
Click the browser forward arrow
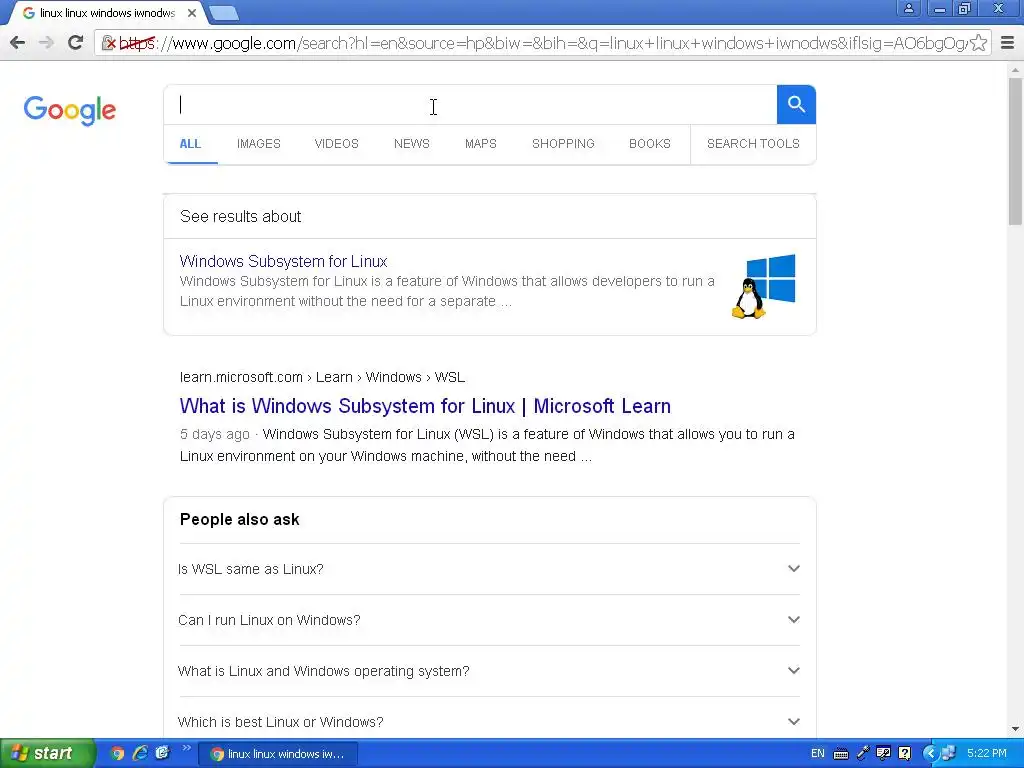46,43
